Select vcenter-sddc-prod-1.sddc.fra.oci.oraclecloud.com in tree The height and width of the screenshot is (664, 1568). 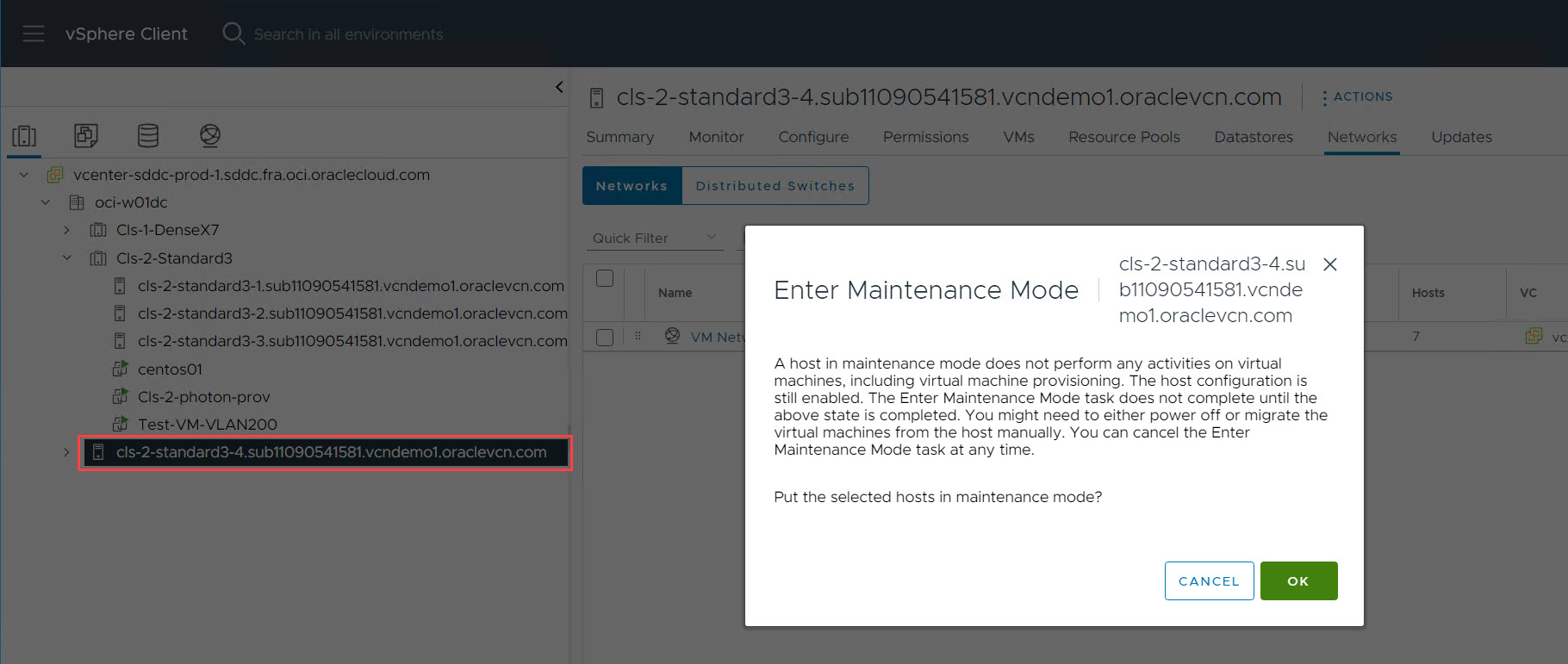pos(252,175)
